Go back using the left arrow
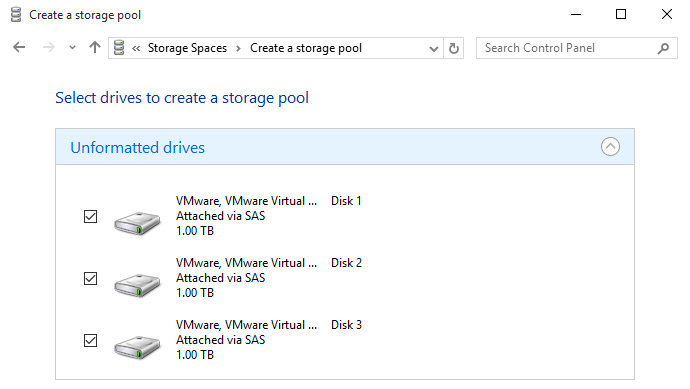690x389 pixels. pyautogui.click(x=19, y=48)
